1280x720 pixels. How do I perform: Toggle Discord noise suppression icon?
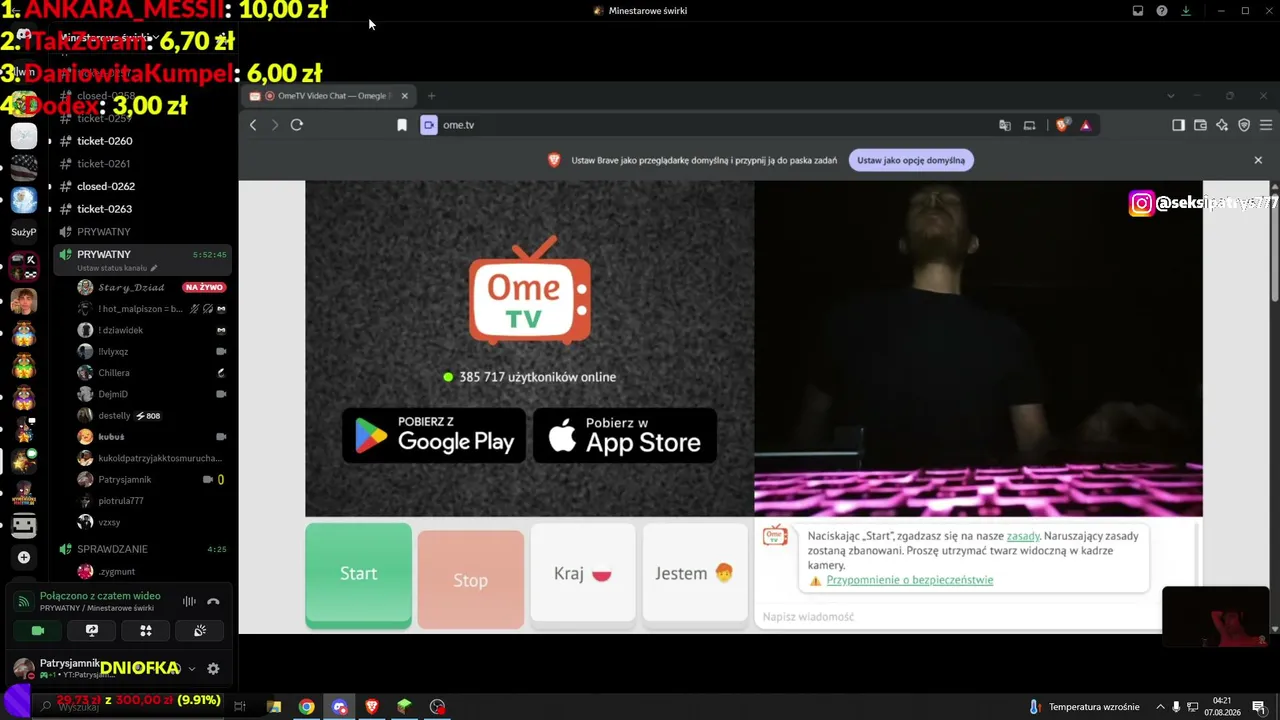(189, 601)
